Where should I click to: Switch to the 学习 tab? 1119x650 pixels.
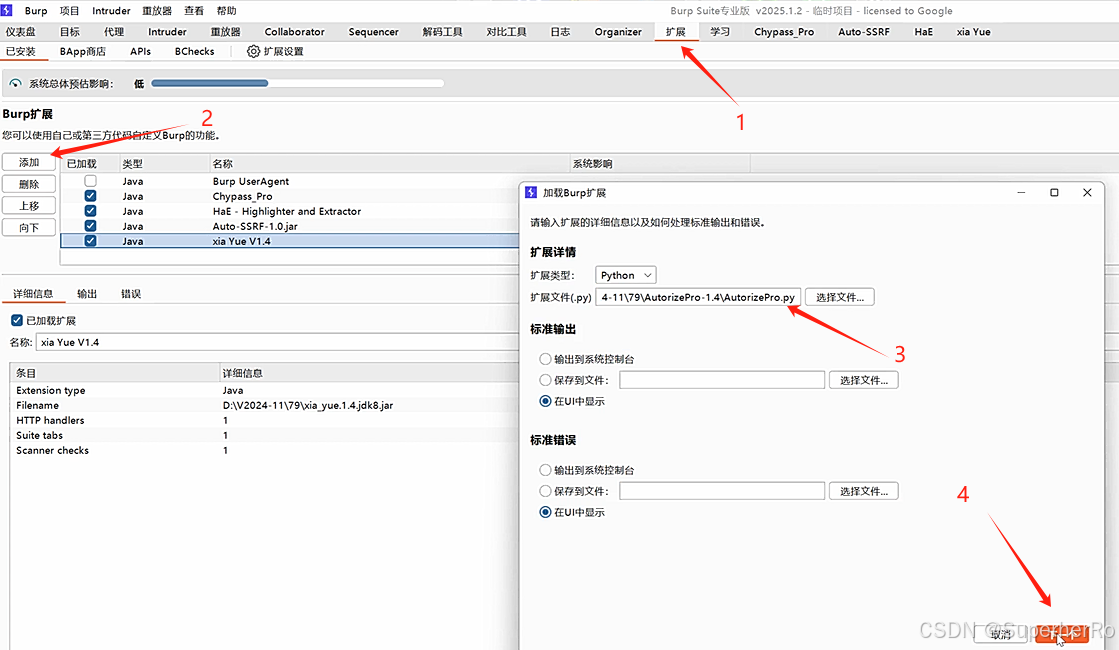coord(720,32)
